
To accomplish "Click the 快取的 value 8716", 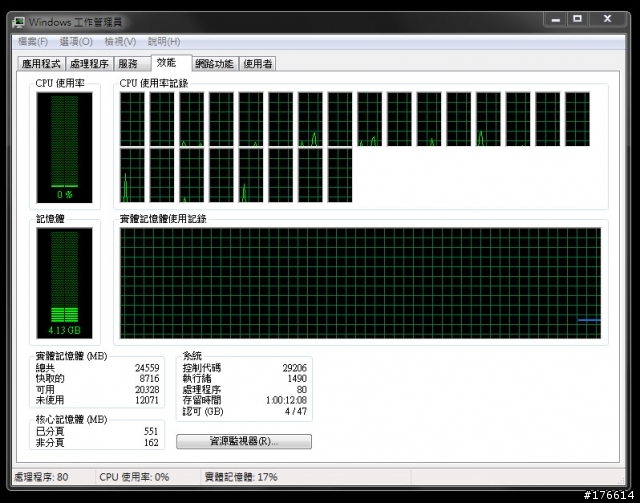I will click(x=149, y=378).
